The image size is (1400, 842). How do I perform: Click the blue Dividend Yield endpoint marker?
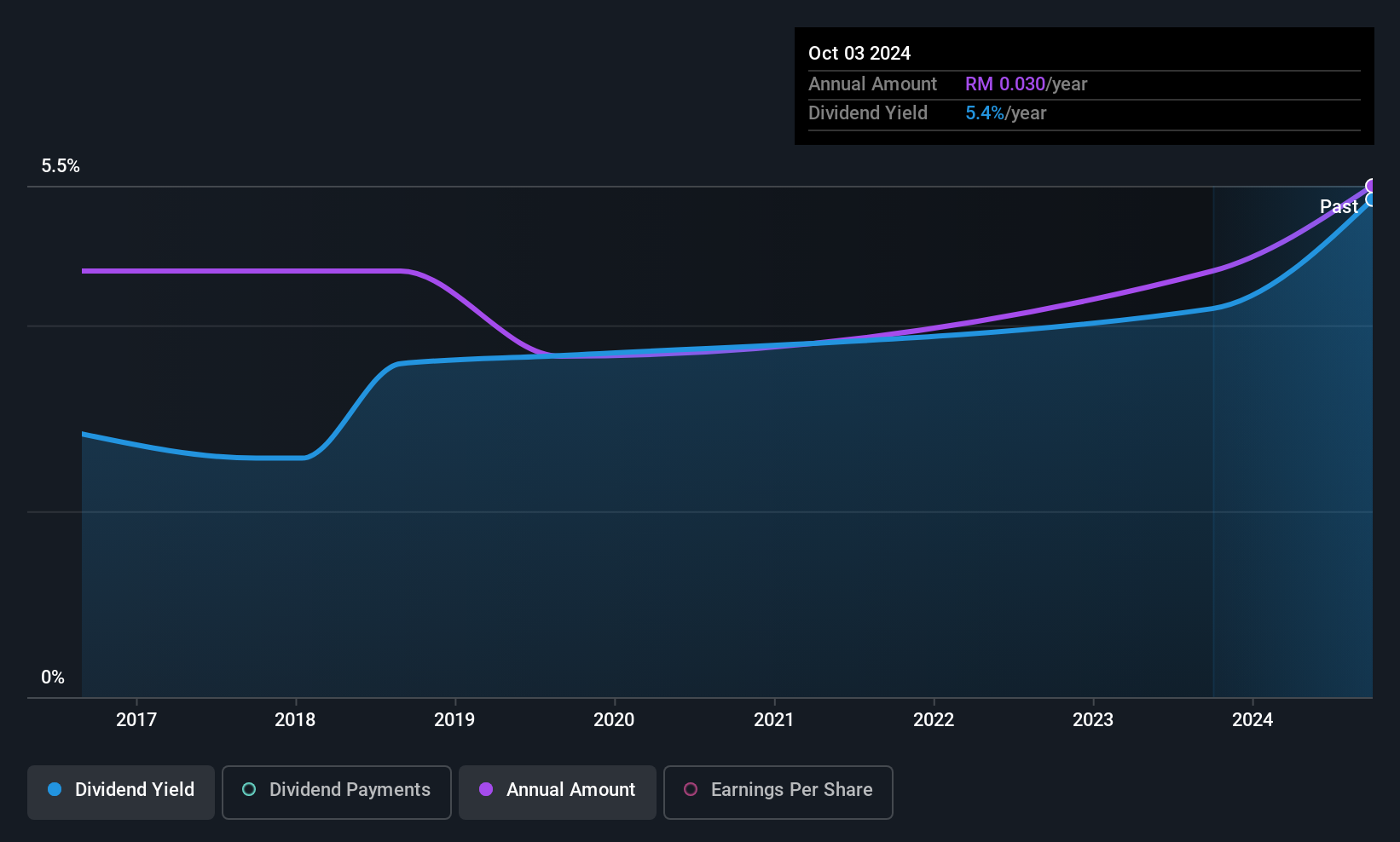1372,200
